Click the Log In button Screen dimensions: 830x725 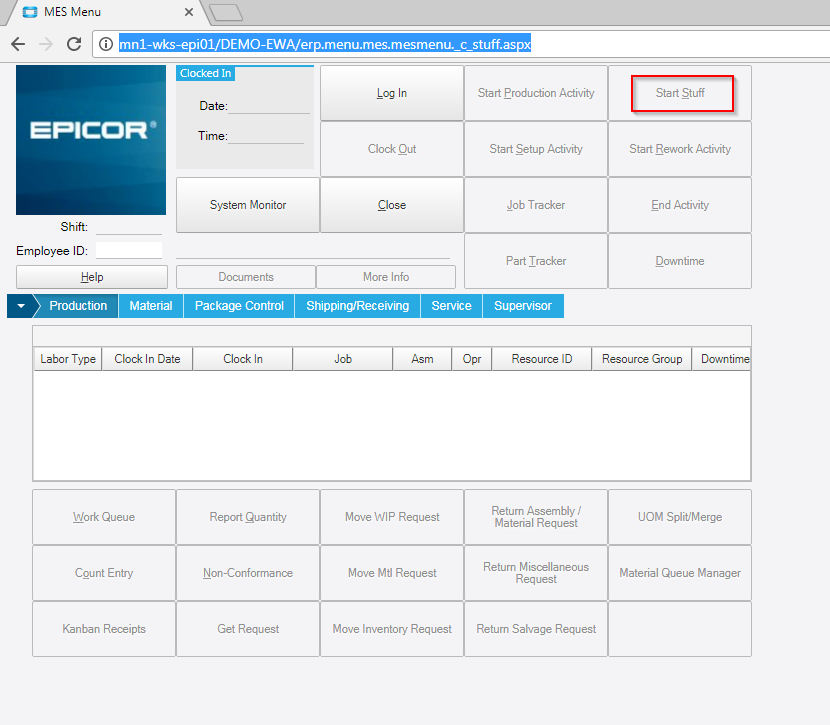(x=392, y=93)
